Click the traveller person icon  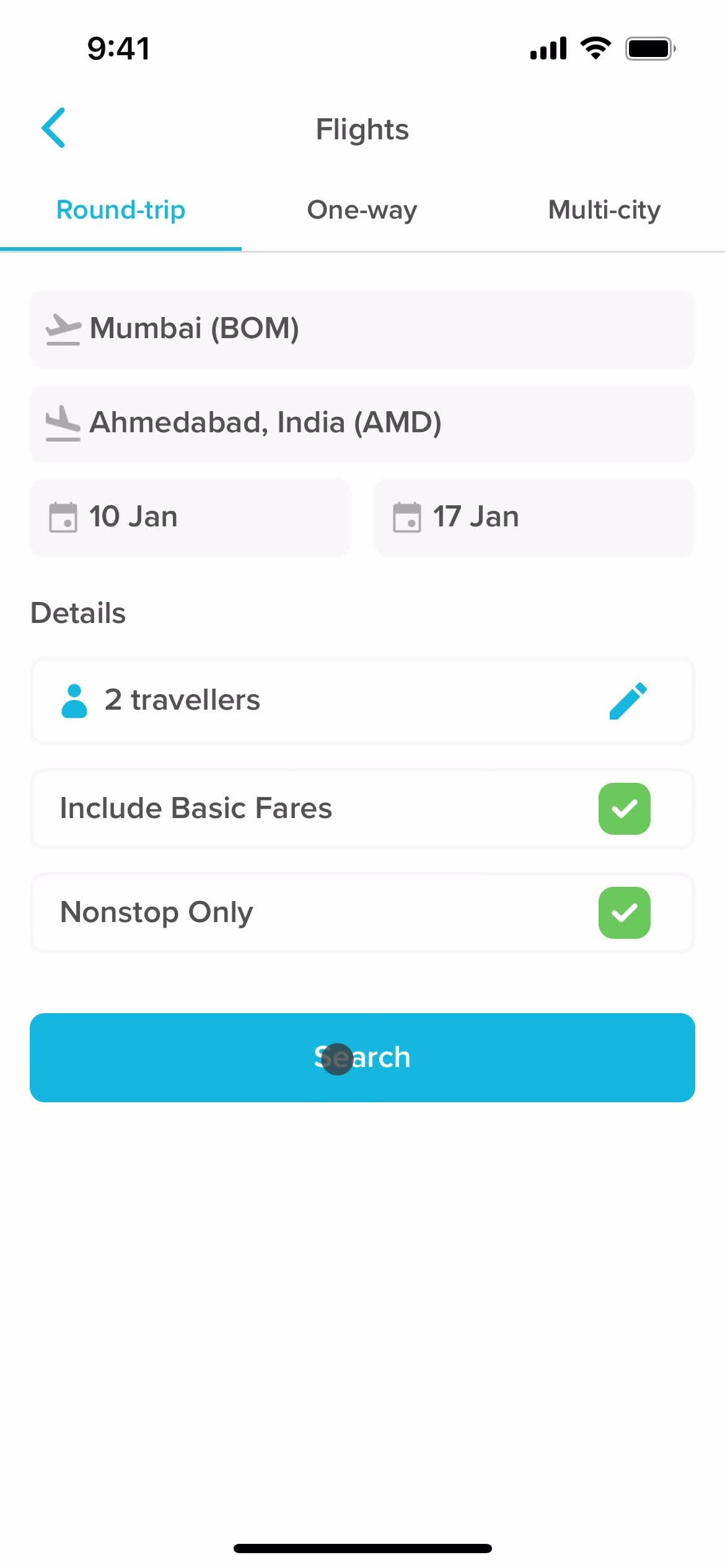[x=74, y=700]
